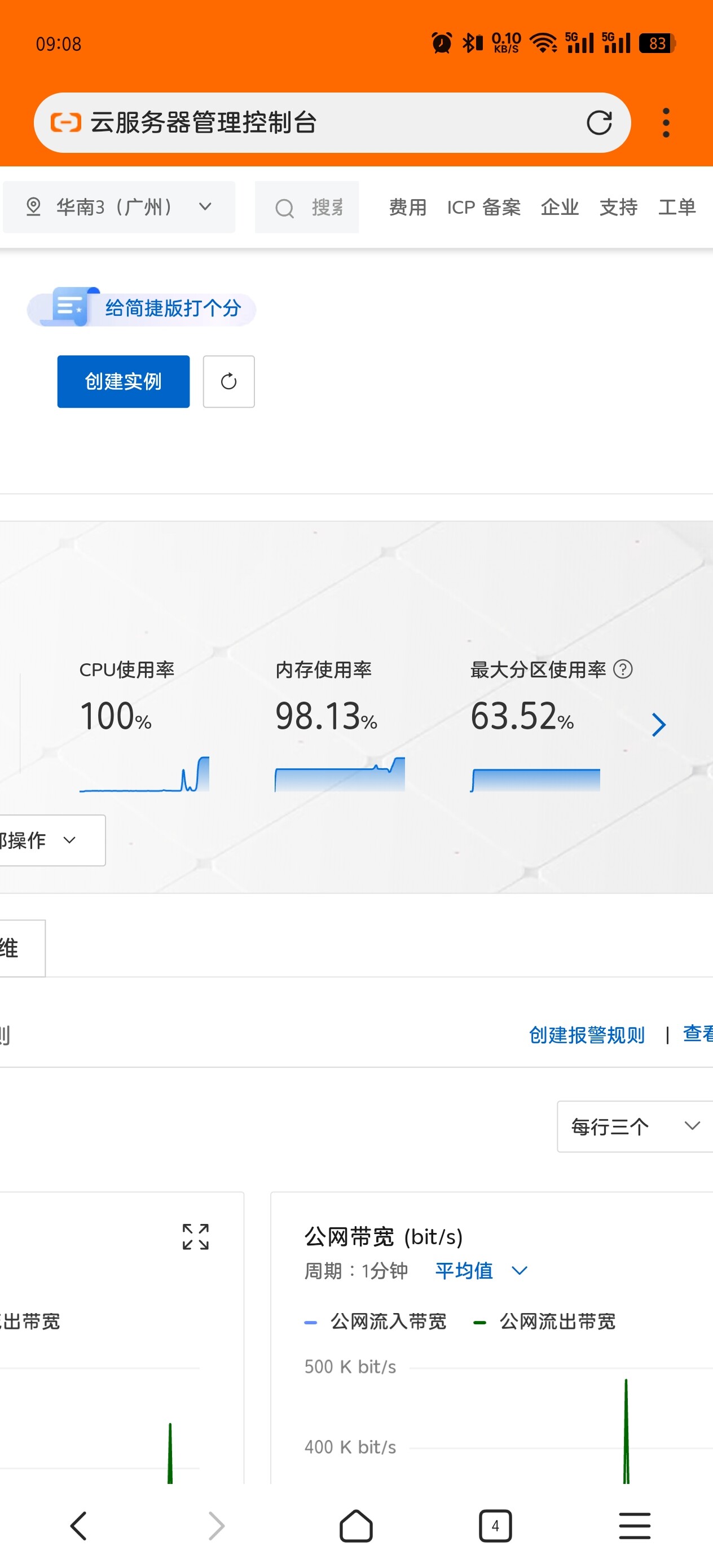Click the memory usage value 98.13%
Viewport: 713px width, 1568px height.
(327, 716)
